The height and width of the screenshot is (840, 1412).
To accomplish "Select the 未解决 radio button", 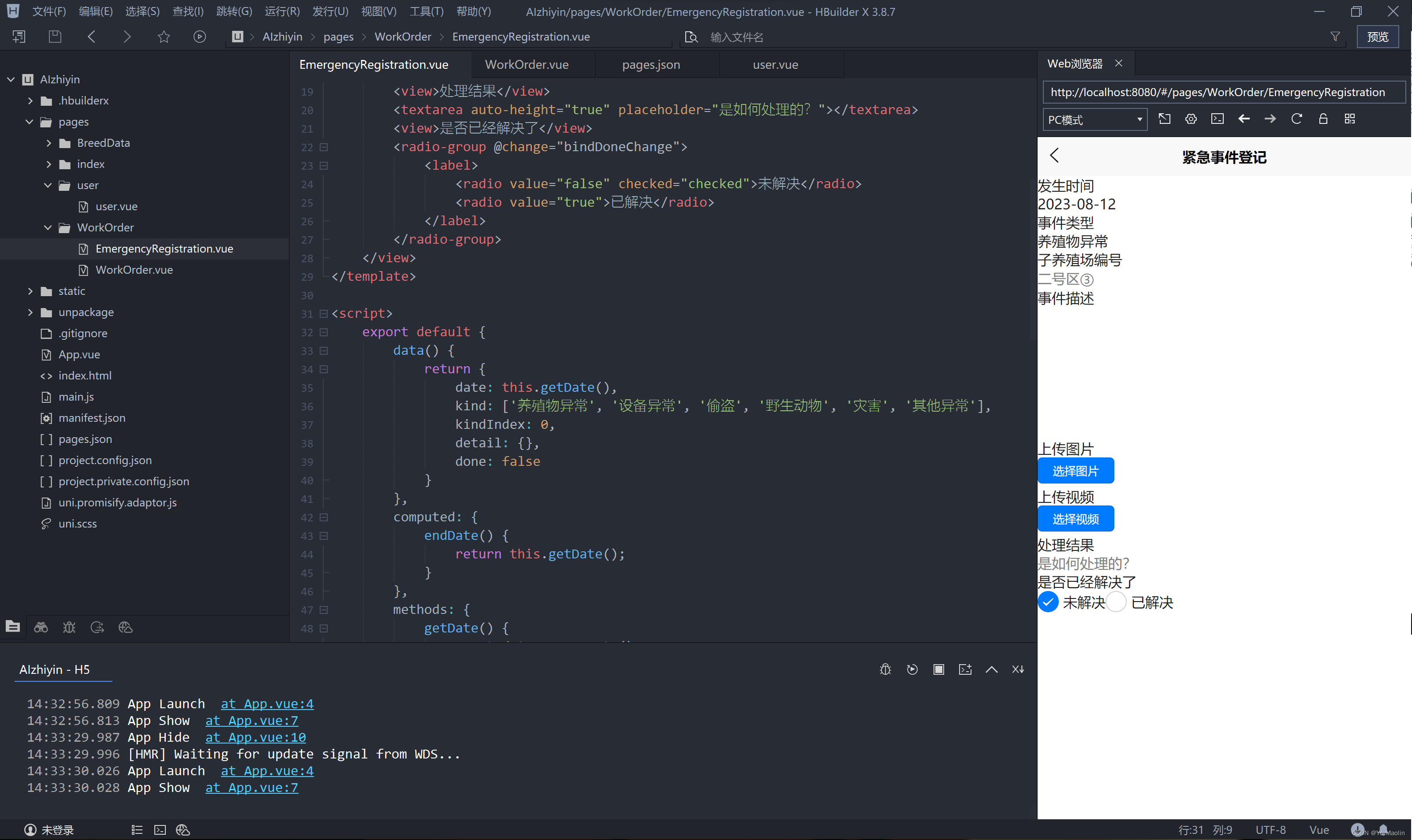I will tap(1048, 602).
